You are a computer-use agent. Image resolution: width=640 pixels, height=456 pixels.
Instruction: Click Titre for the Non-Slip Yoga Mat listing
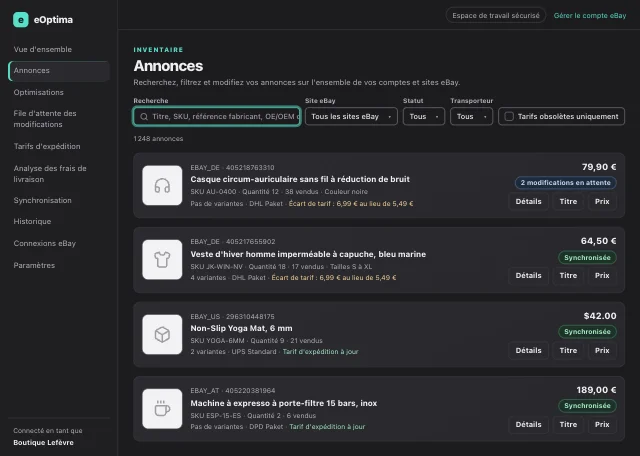coord(568,350)
